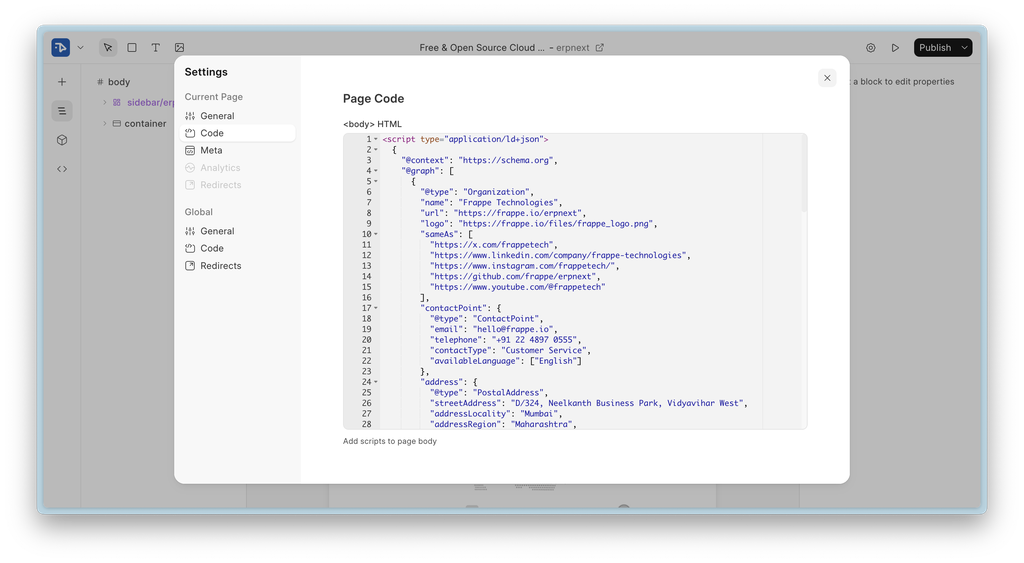This screenshot has width=1024, height=563.
Task: Open Current Page Redirects settings
Action: (x=237, y=185)
